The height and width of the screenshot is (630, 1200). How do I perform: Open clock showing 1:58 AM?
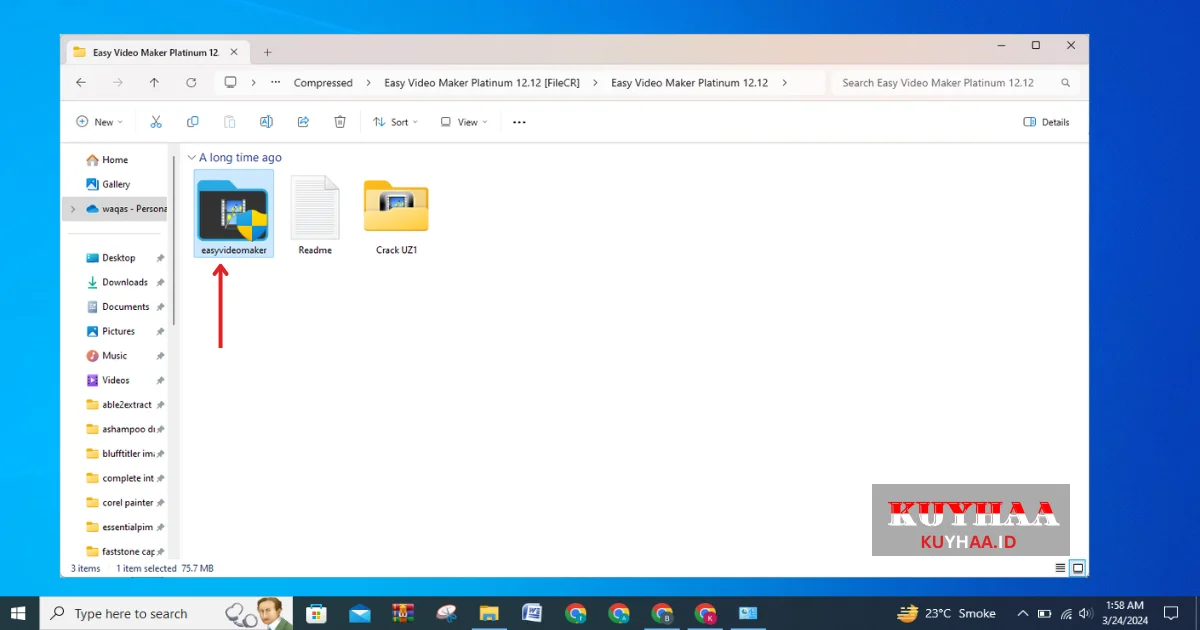[1125, 613]
